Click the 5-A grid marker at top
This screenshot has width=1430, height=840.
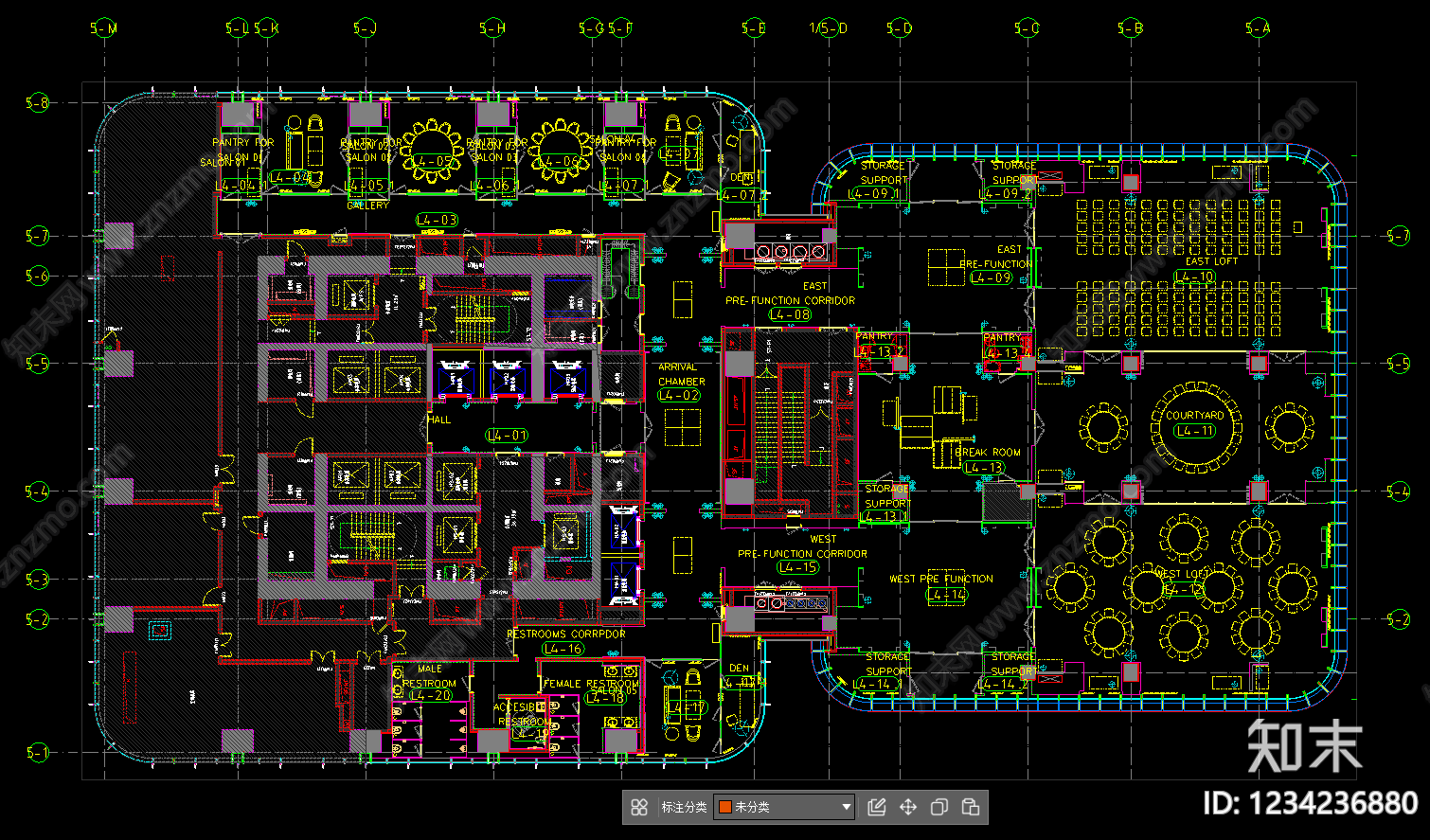tap(1258, 28)
